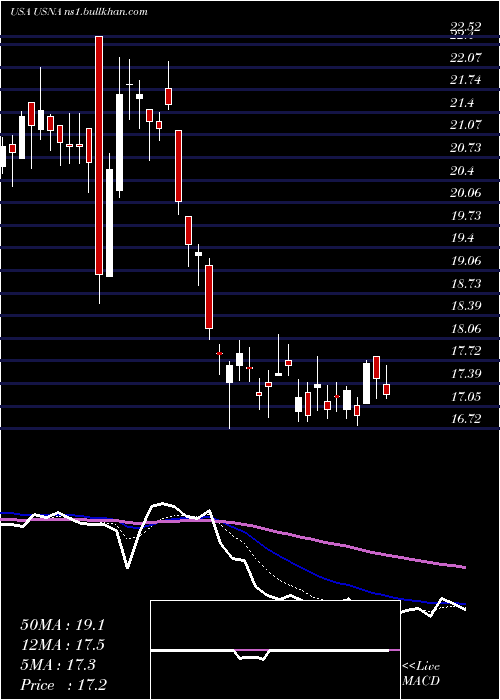This screenshot has height=700, width=500.
Task: Click the 20.73 price axis label
Action: coord(466,147)
